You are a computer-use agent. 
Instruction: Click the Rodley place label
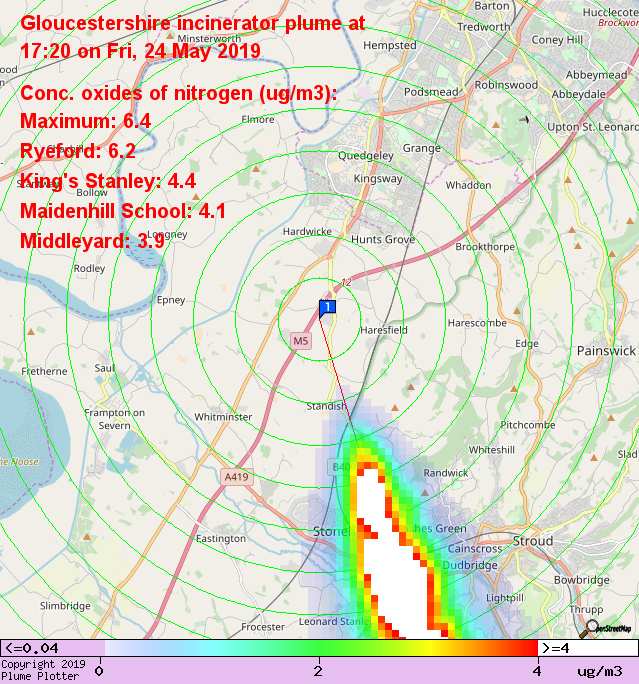(x=89, y=269)
